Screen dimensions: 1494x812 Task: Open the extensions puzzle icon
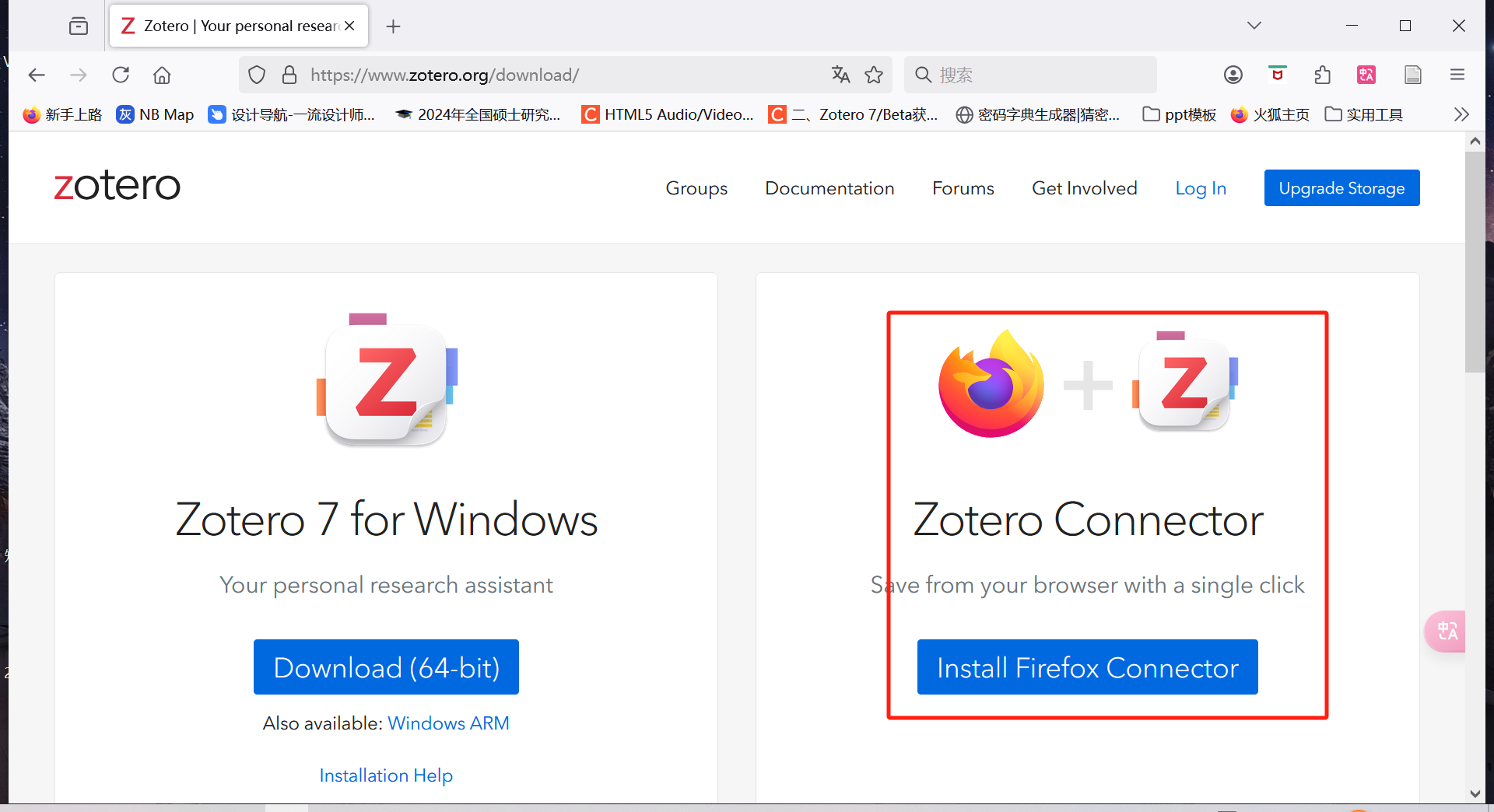tap(1322, 75)
